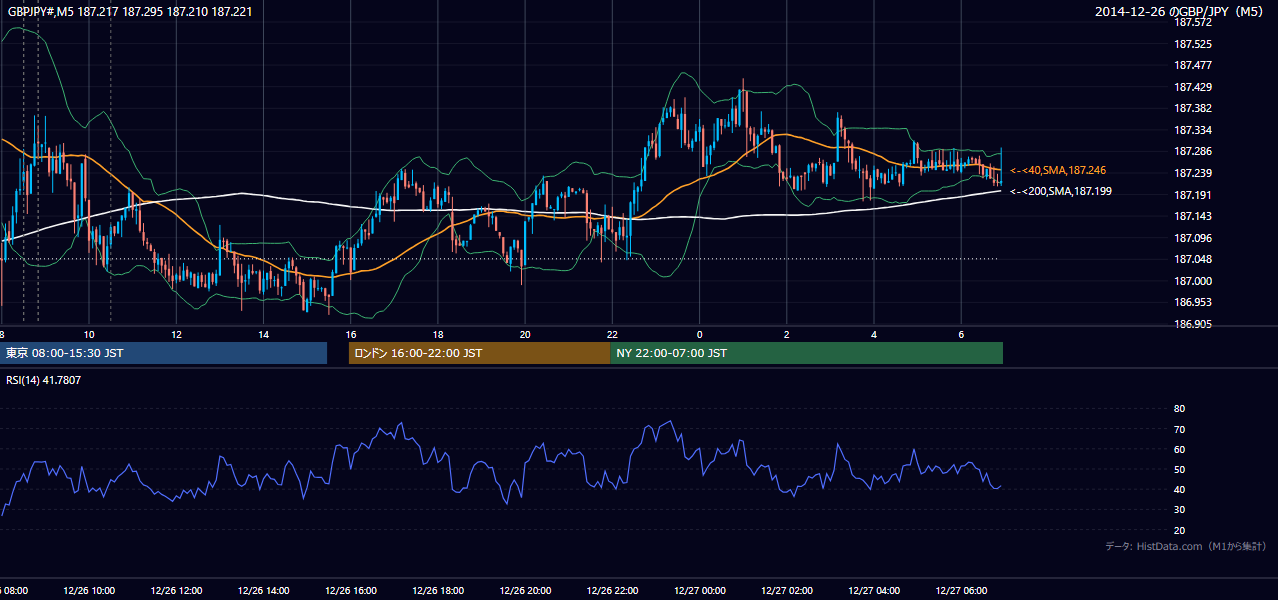Click the RSI scale value 50

coord(1180,470)
